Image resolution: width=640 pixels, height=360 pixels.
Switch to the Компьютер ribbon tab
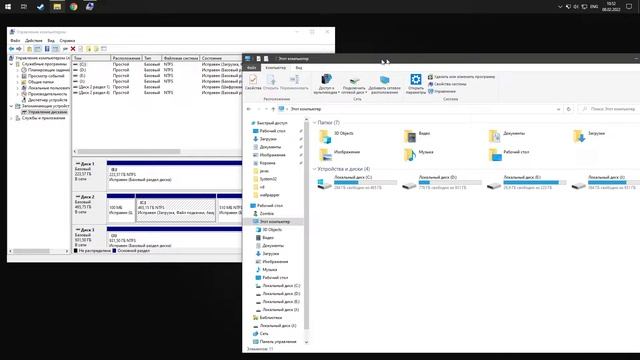coord(276,68)
